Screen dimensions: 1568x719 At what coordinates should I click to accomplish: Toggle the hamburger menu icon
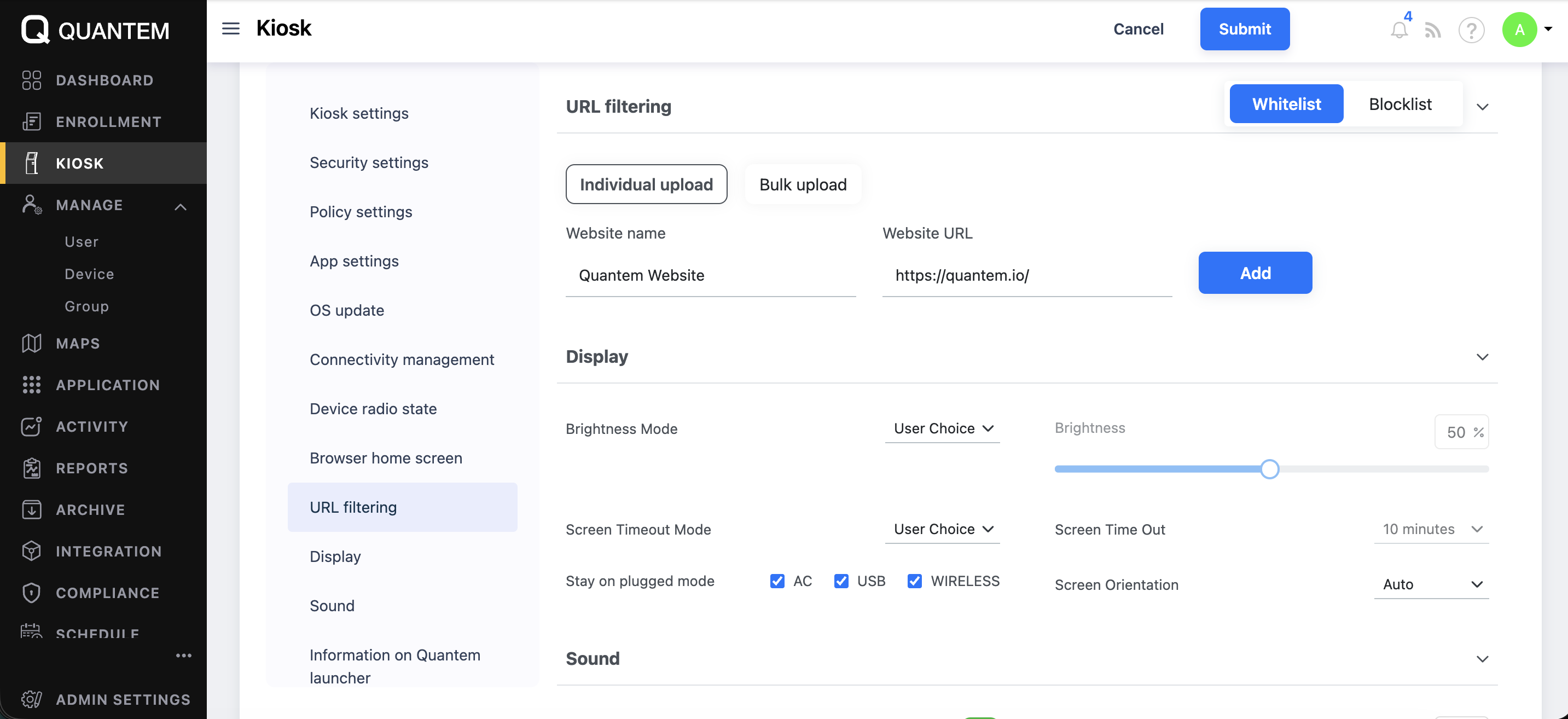pyautogui.click(x=231, y=28)
